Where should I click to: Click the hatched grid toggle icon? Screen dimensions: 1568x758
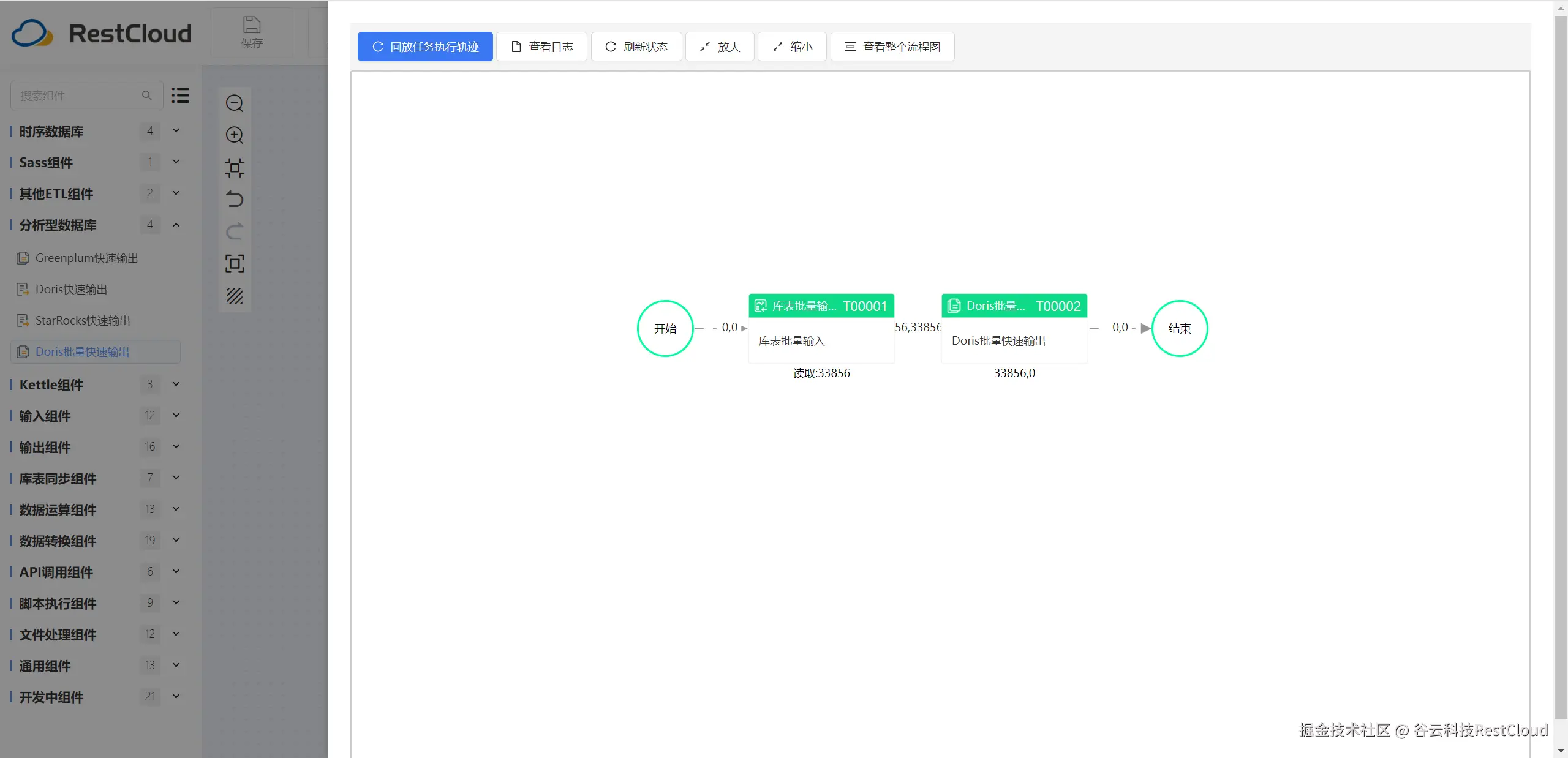coord(235,296)
